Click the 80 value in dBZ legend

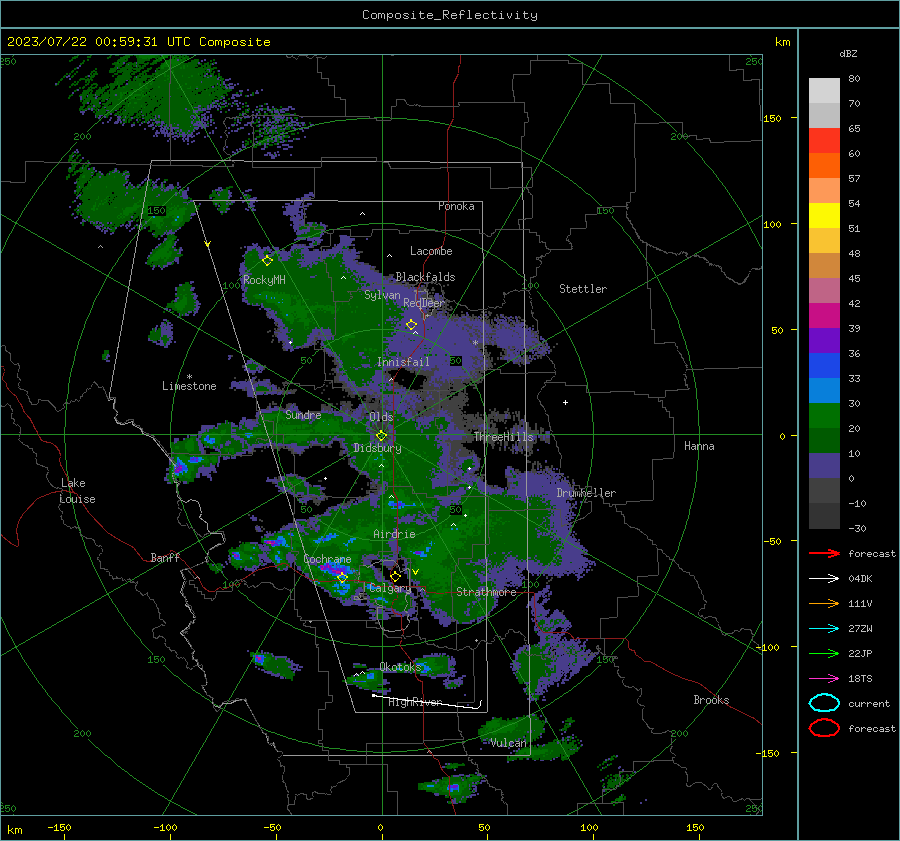854,79
